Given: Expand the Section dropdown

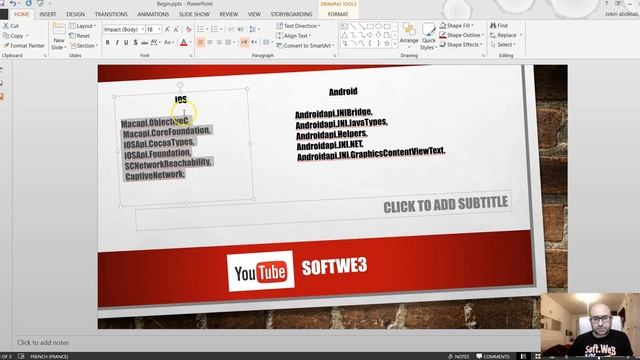Looking at the screenshot, I should point(84,46).
